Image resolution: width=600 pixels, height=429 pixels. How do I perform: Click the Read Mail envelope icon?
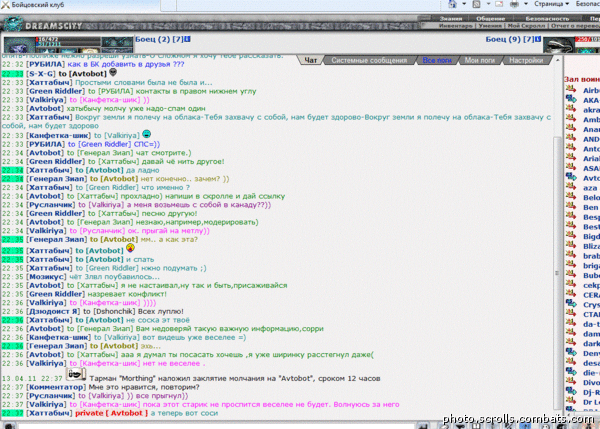[x=499, y=4]
